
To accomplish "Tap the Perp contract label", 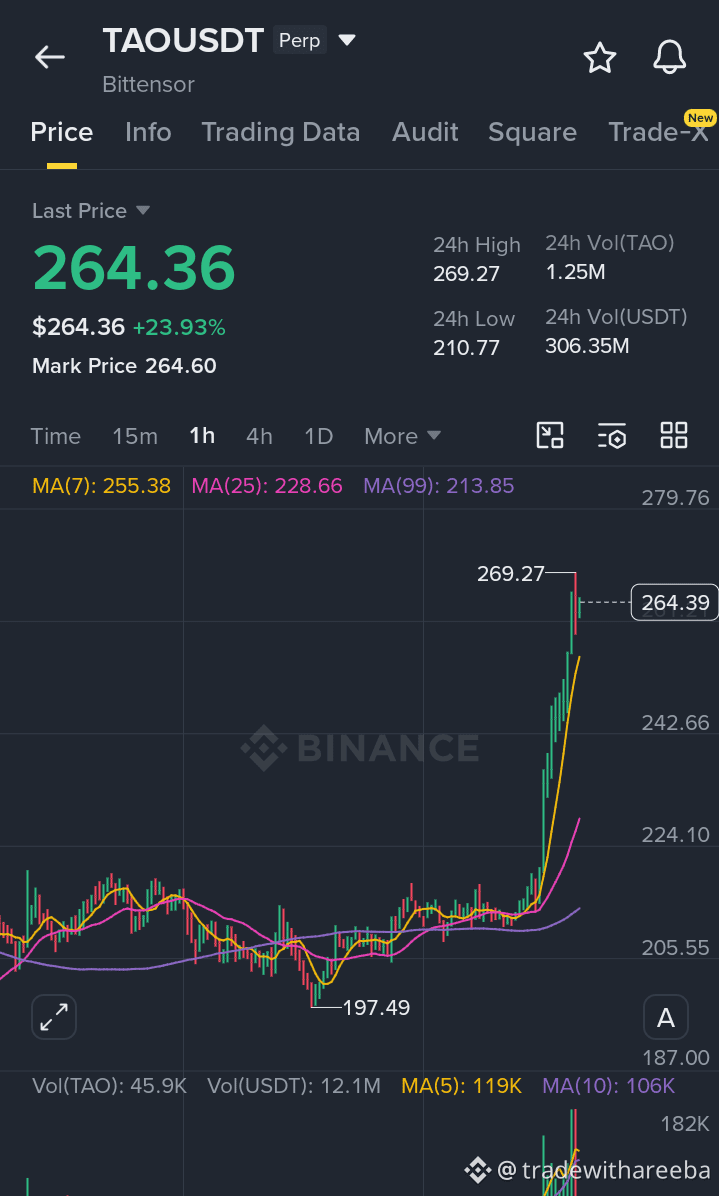I will (x=300, y=40).
